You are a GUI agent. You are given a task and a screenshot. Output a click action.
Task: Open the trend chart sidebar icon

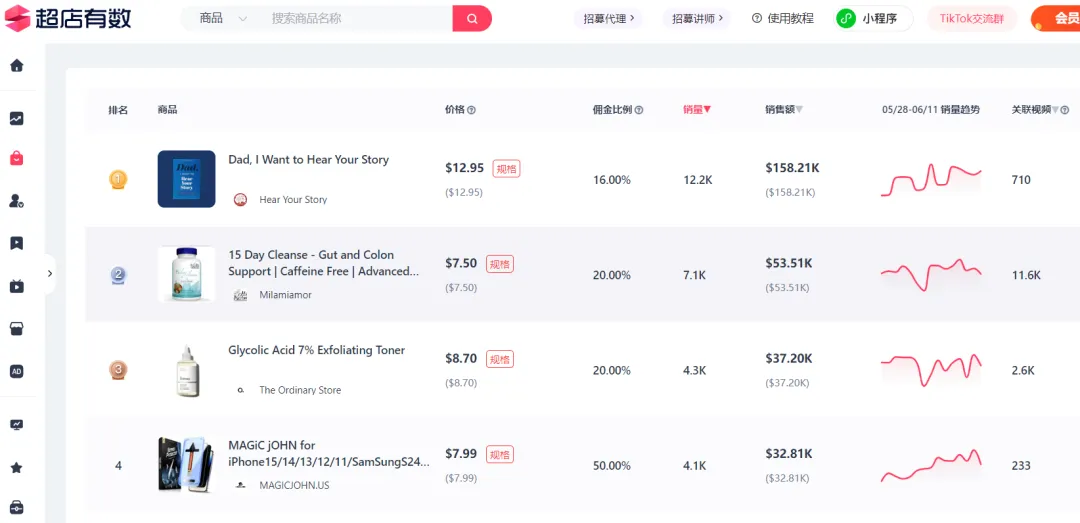[x=17, y=119]
